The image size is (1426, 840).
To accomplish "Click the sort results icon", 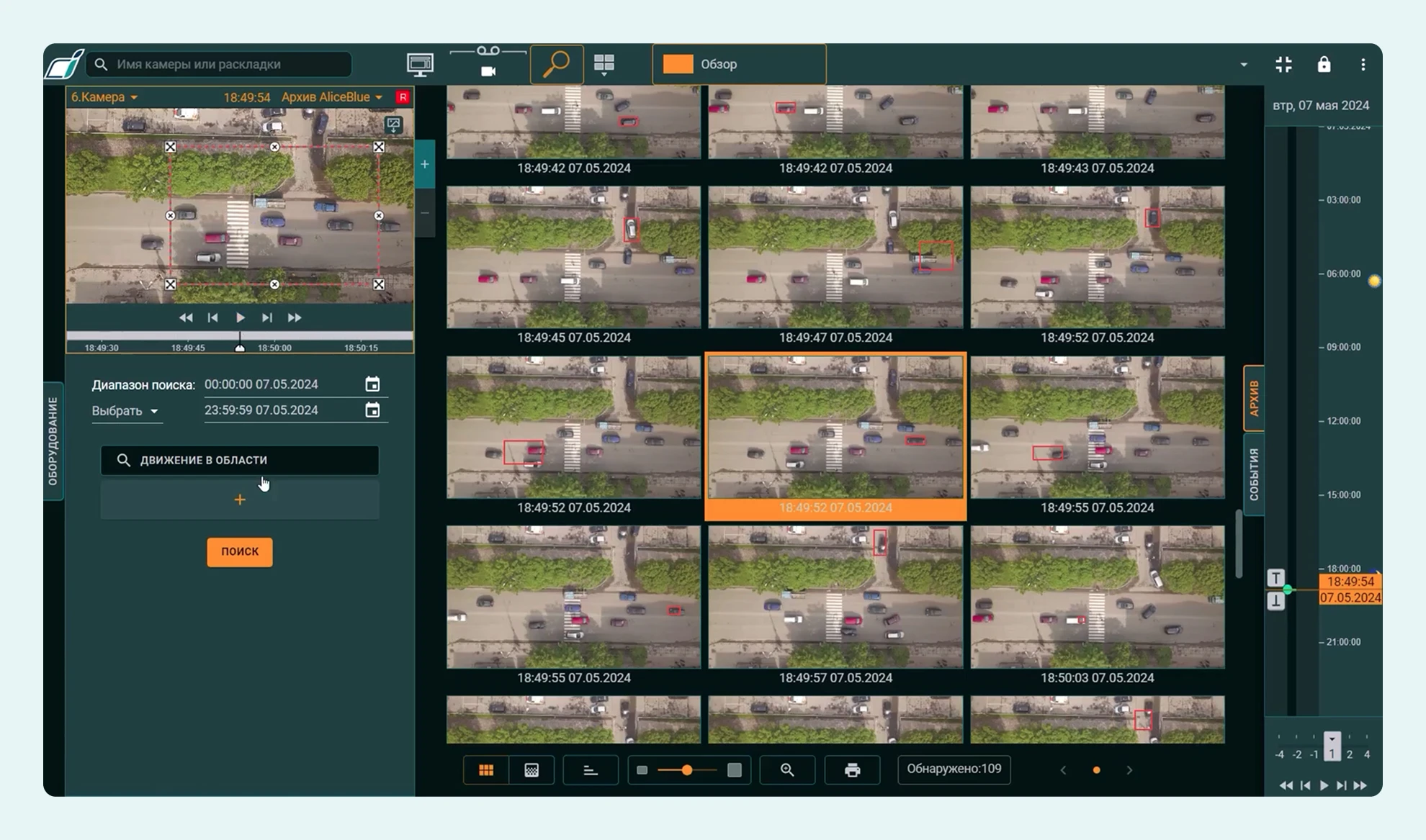I will point(591,770).
